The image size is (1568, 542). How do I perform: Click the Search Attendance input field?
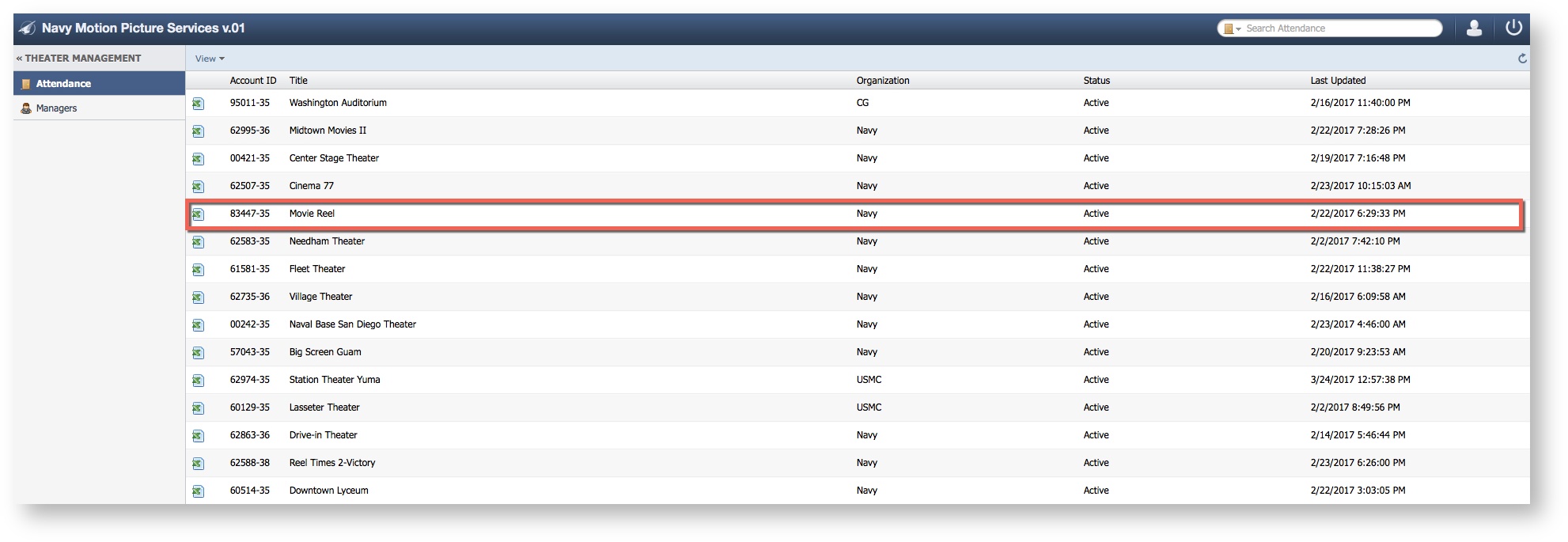[1339, 28]
